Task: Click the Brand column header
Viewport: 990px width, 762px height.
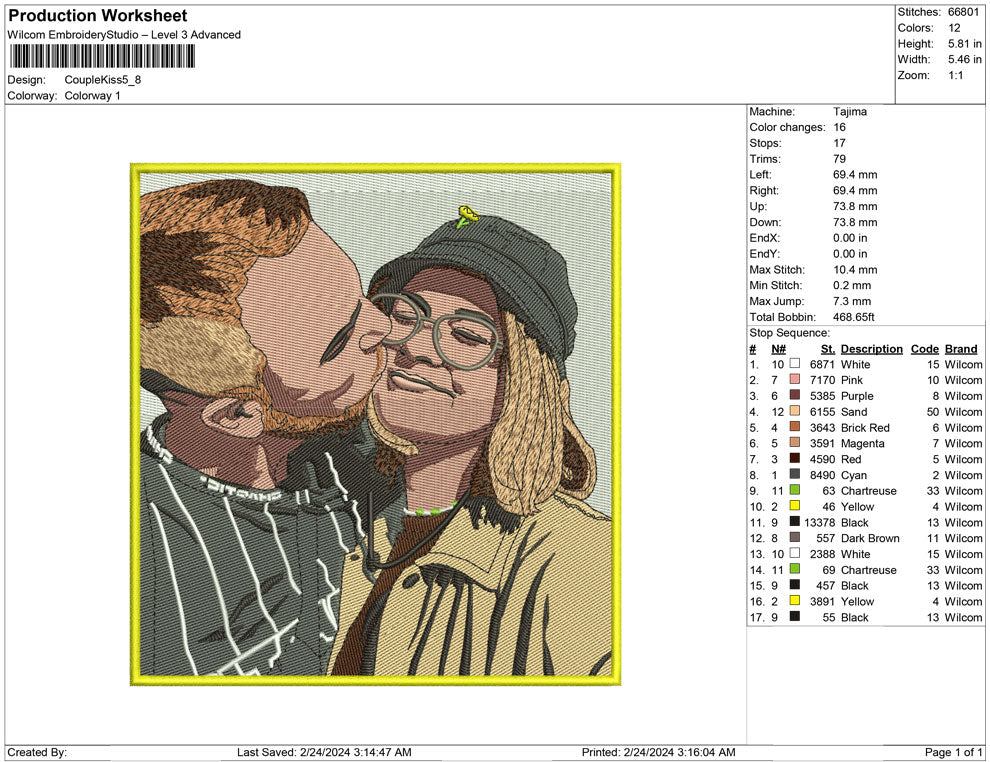Action: (961, 349)
